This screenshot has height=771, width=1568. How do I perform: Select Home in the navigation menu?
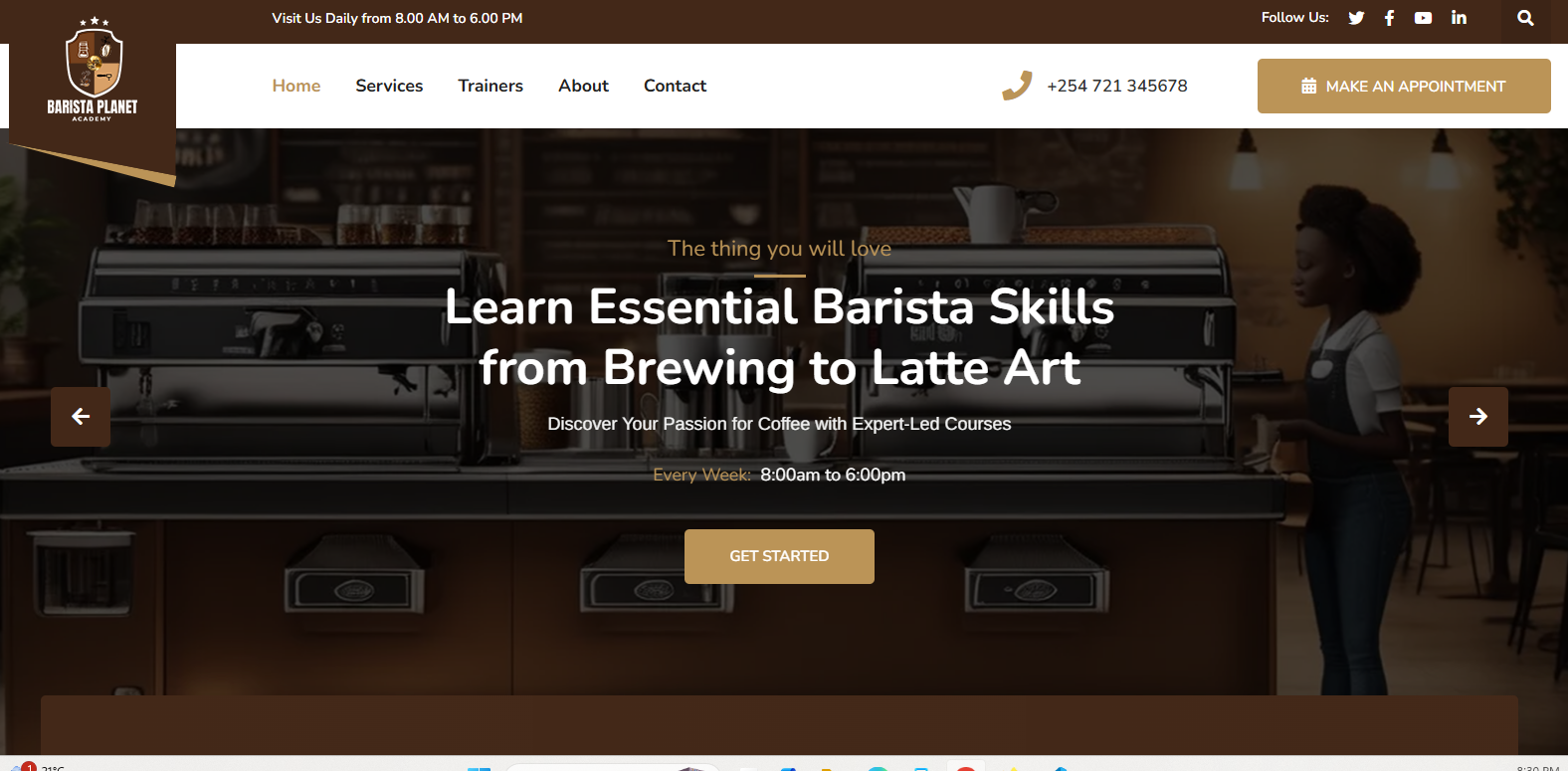[296, 86]
